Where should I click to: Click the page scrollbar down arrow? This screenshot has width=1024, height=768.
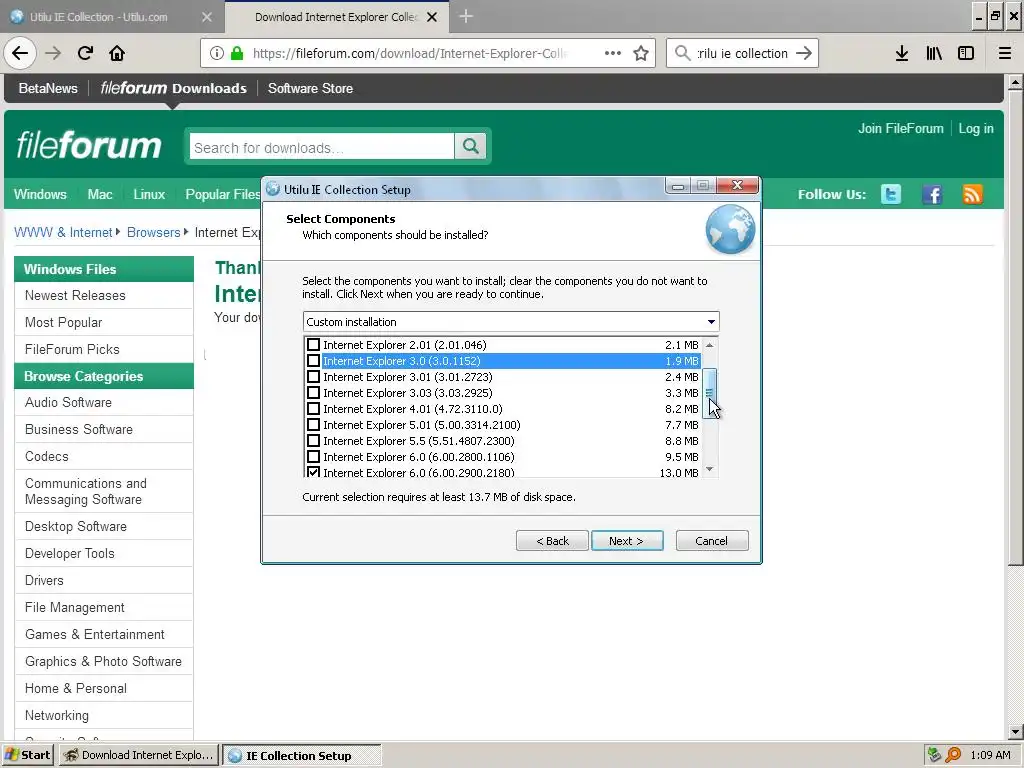(x=1016, y=732)
